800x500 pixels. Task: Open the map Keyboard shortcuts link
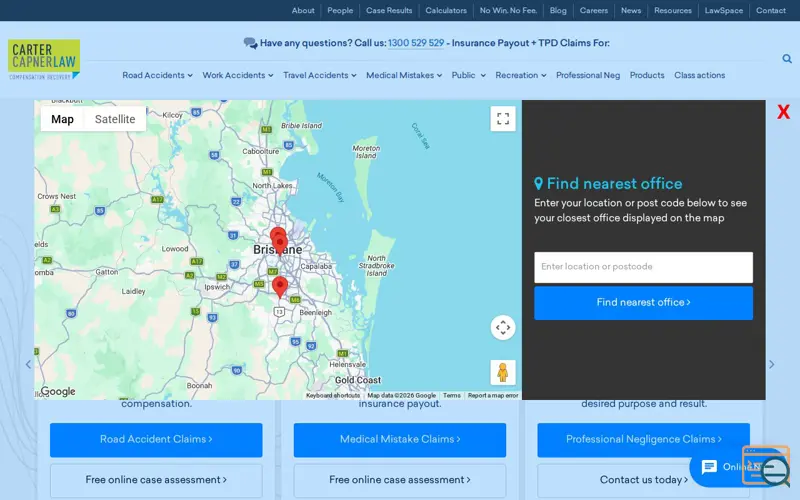point(333,395)
